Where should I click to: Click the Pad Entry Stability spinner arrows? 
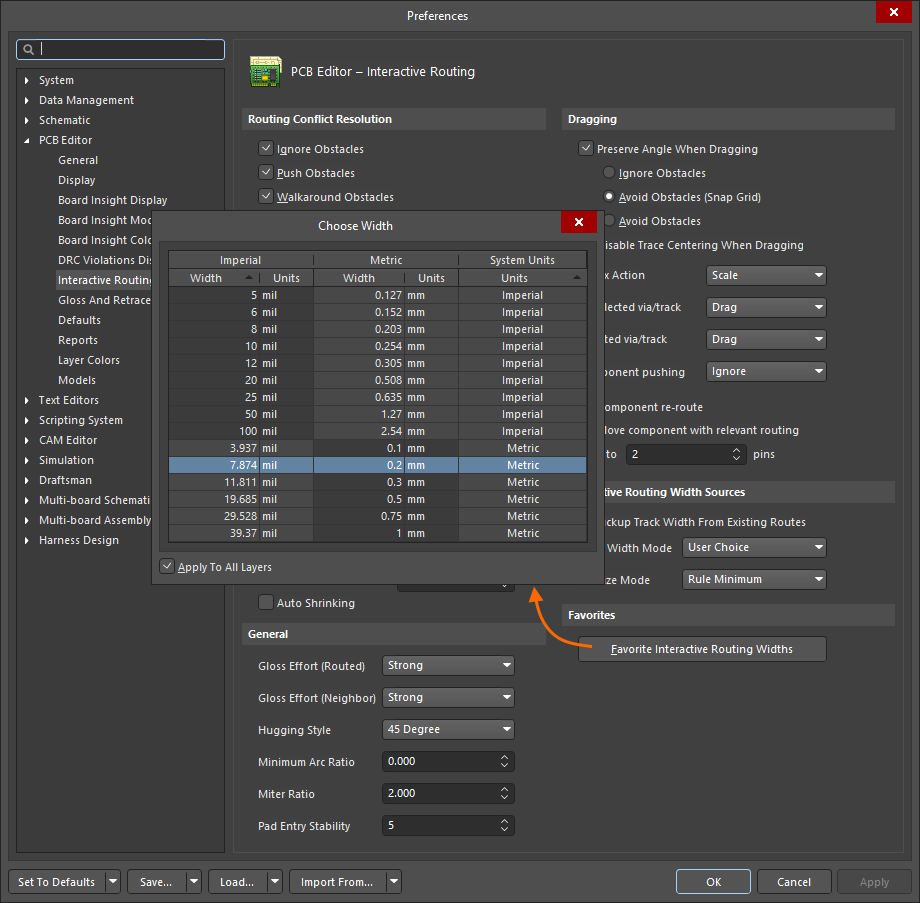[x=504, y=826]
